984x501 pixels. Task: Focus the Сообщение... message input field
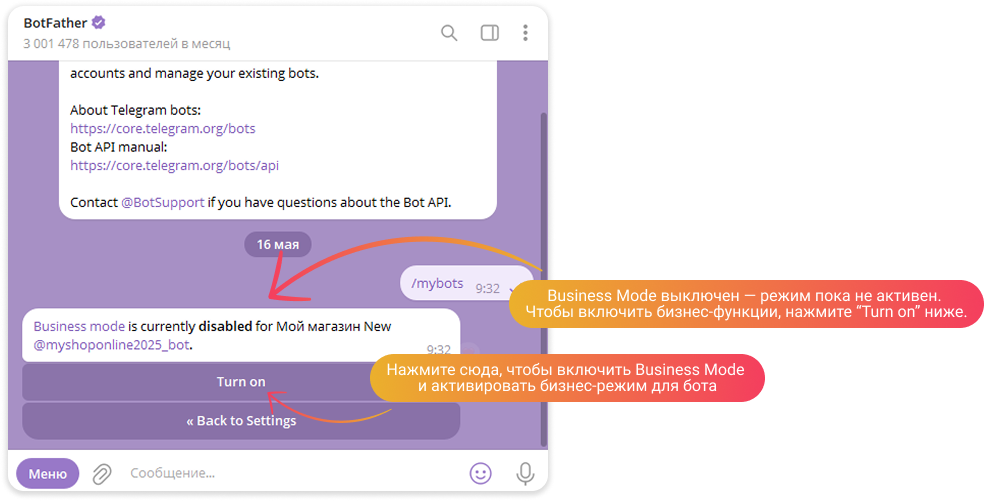[292, 473]
